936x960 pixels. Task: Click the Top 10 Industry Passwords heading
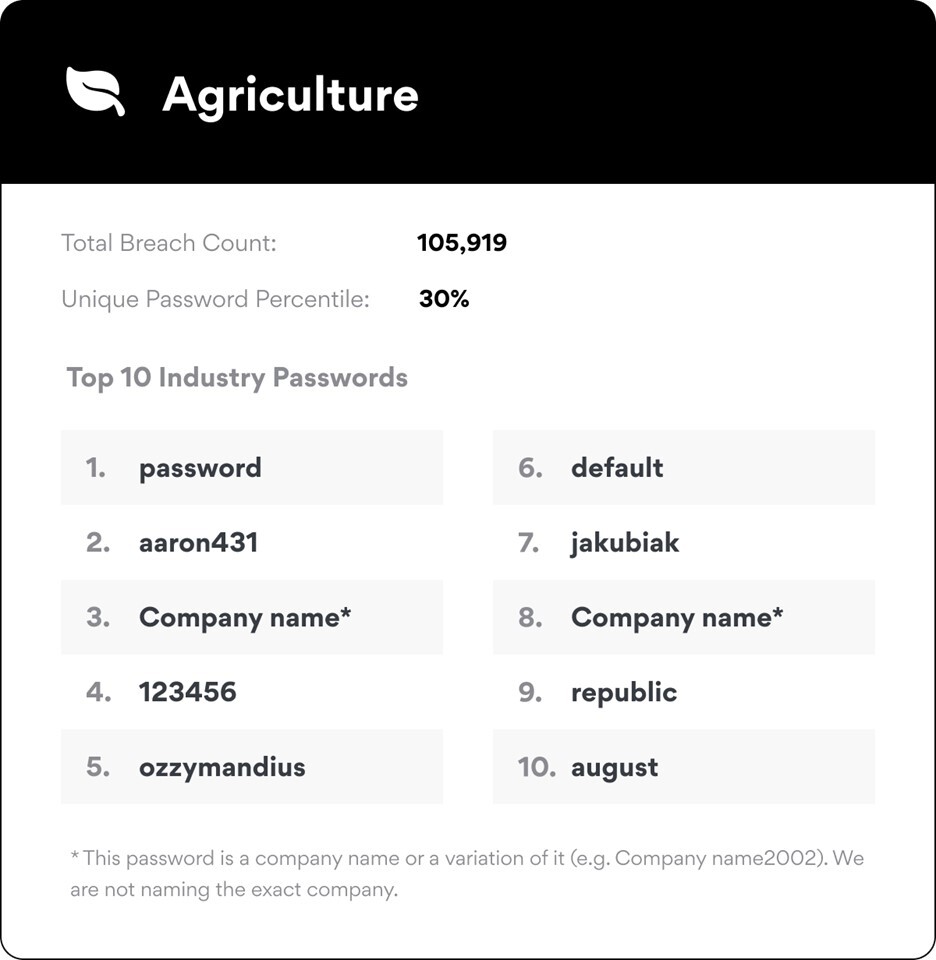point(237,378)
